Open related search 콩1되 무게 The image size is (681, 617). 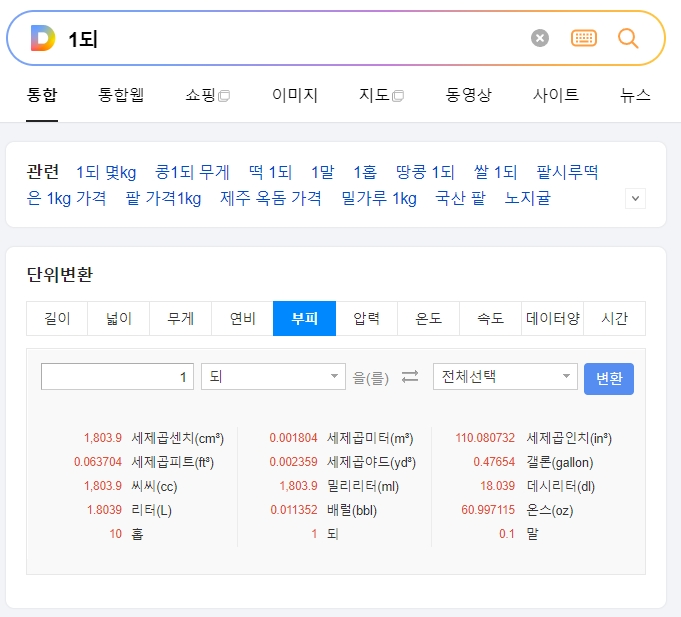pos(192,172)
